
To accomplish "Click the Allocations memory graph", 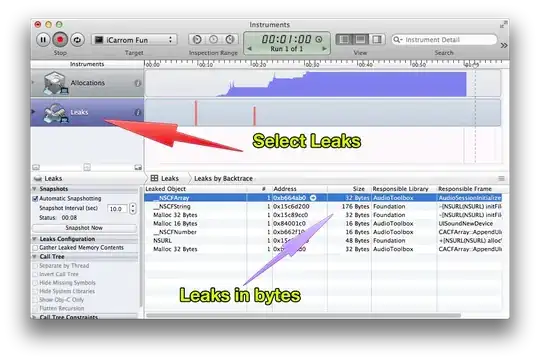I will pos(344,84).
